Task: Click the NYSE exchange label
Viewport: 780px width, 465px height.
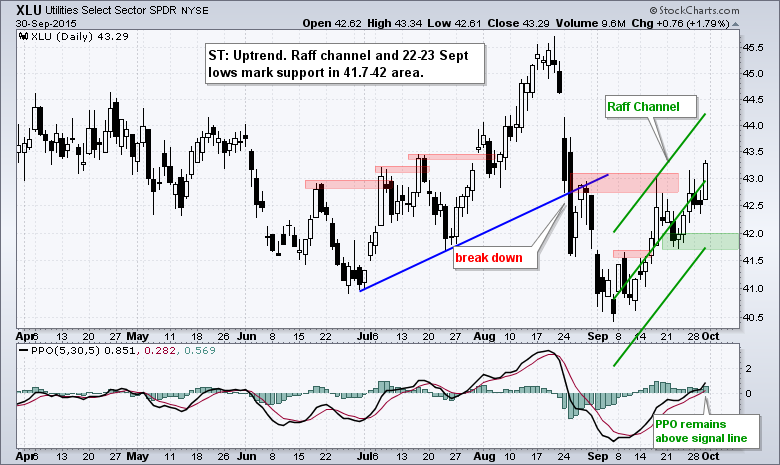Action: pyautogui.click(x=195, y=10)
